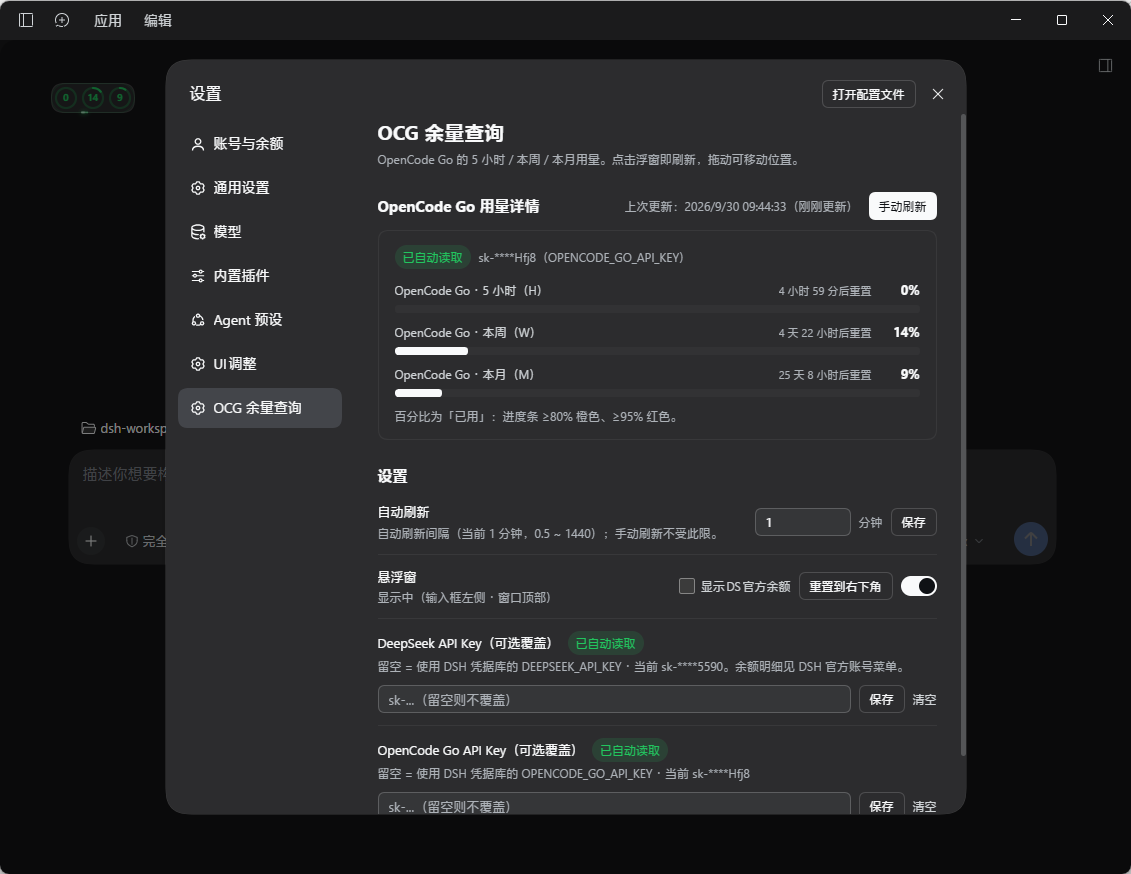
Task: Focus the DeepSeek API Key input
Action: pyautogui.click(x=614, y=699)
